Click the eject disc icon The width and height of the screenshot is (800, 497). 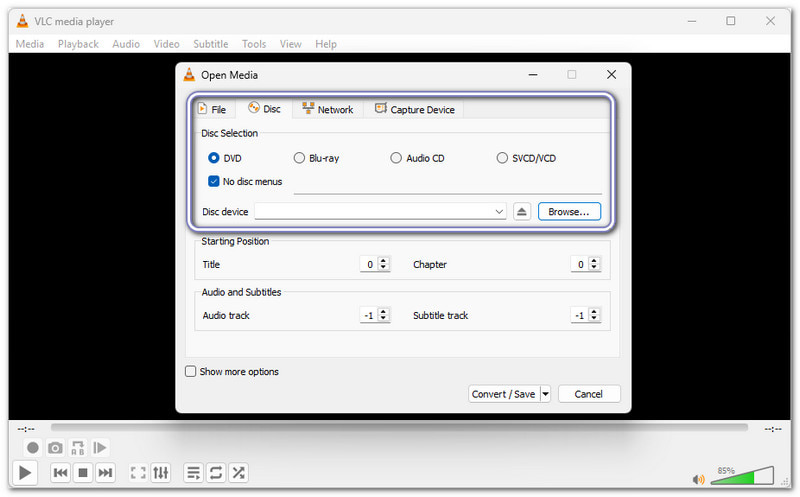(521, 211)
